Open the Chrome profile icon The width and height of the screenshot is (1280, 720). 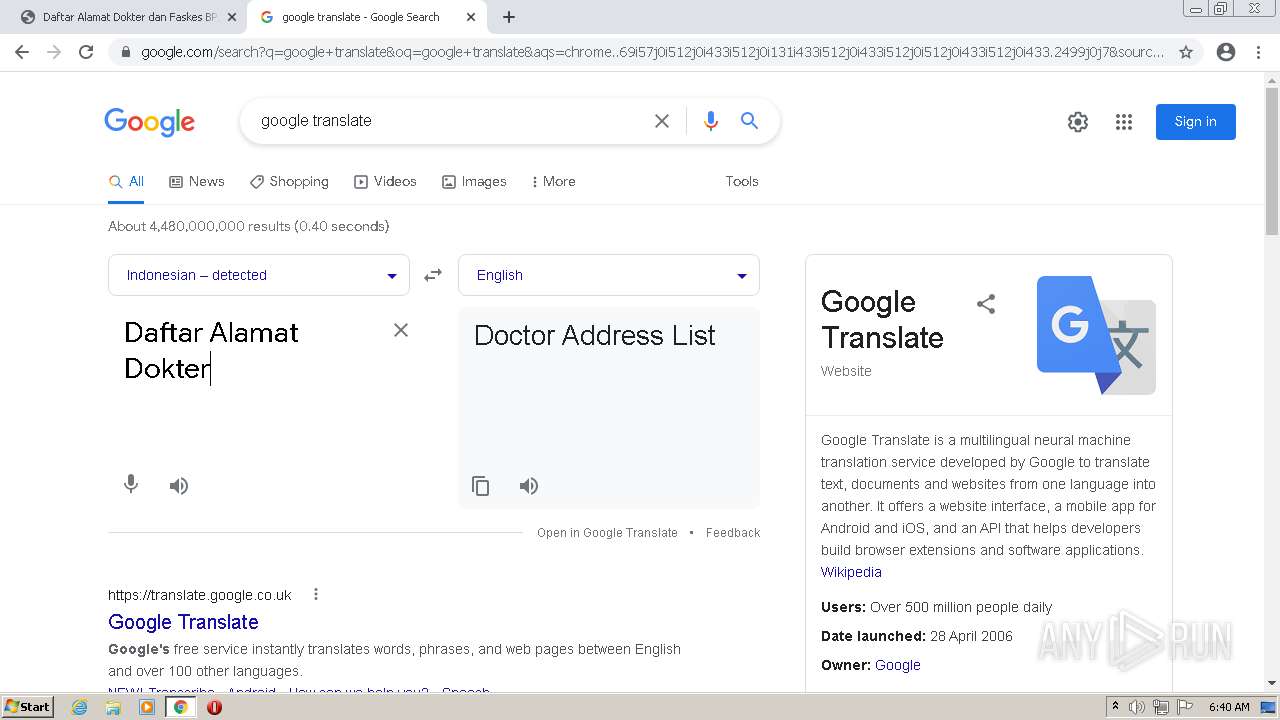click(1226, 52)
